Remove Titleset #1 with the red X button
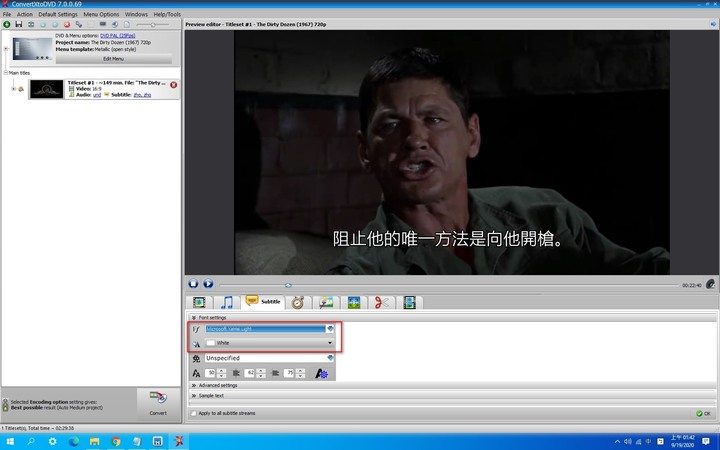 174,85
